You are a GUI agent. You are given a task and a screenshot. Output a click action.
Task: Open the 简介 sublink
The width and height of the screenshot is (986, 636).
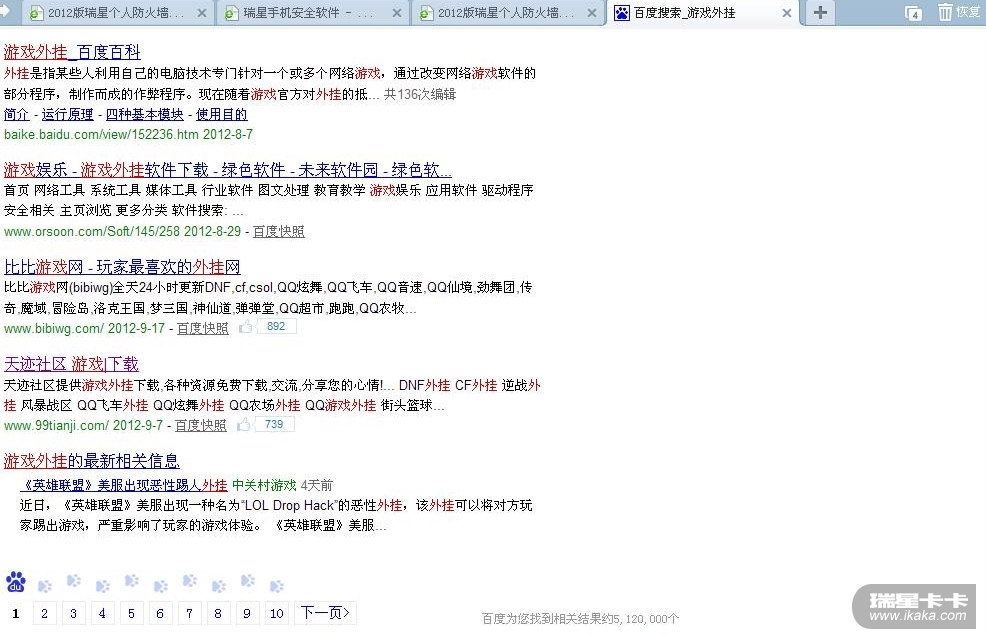click(x=16, y=114)
